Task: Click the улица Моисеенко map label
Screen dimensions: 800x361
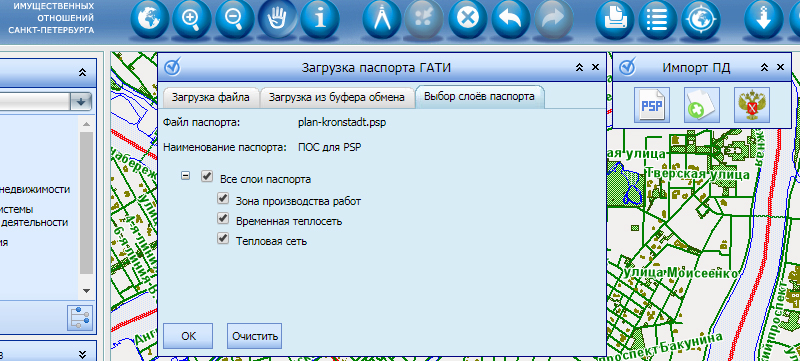Action: coord(681,273)
